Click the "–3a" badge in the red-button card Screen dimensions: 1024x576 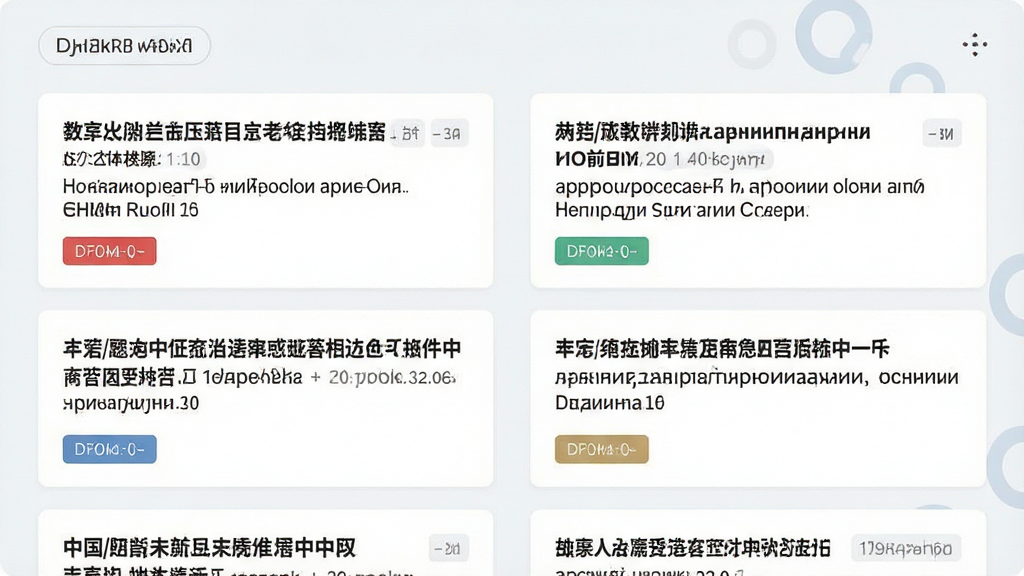click(448, 133)
